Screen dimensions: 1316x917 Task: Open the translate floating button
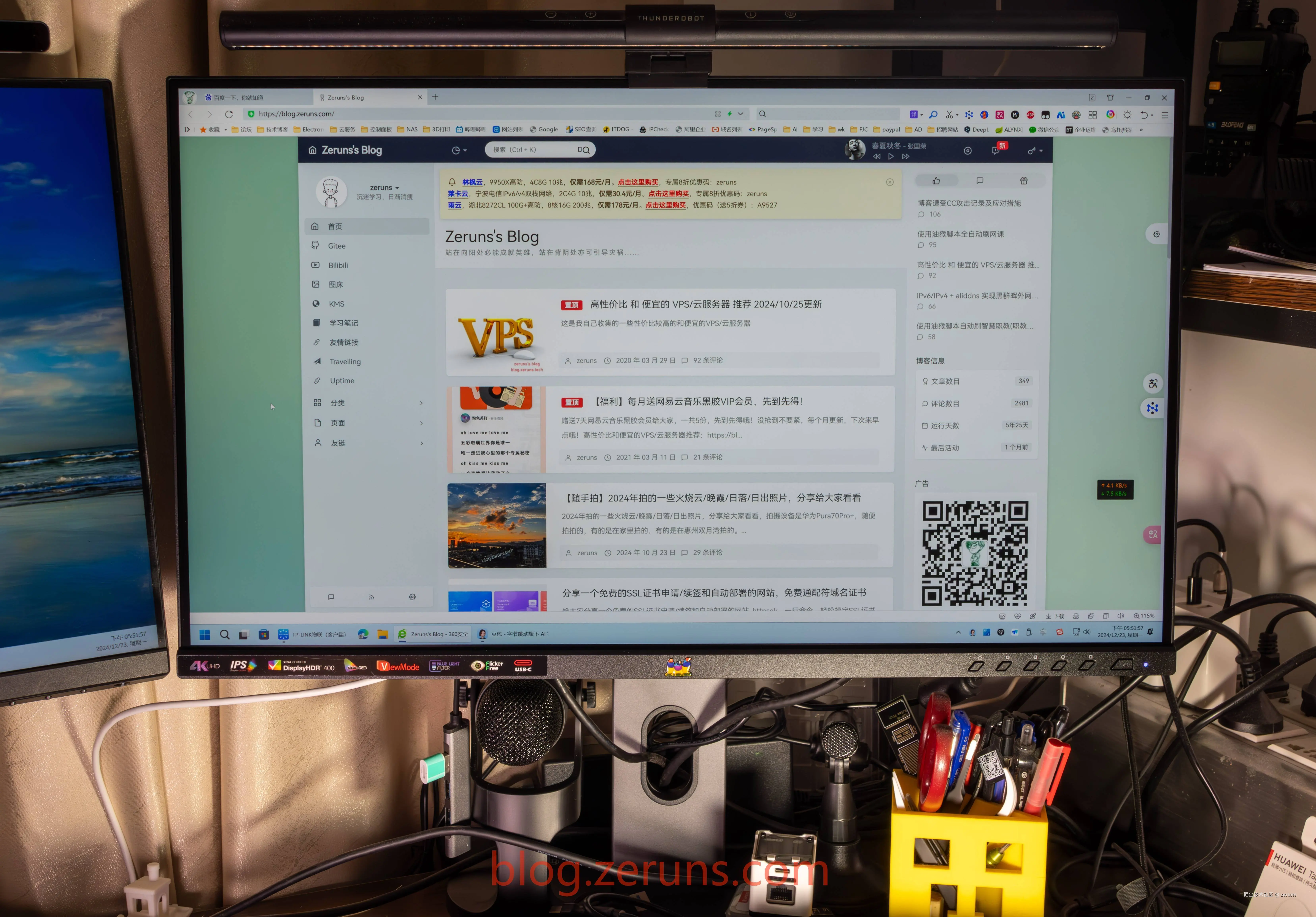pyautogui.click(x=1153, y=384)
